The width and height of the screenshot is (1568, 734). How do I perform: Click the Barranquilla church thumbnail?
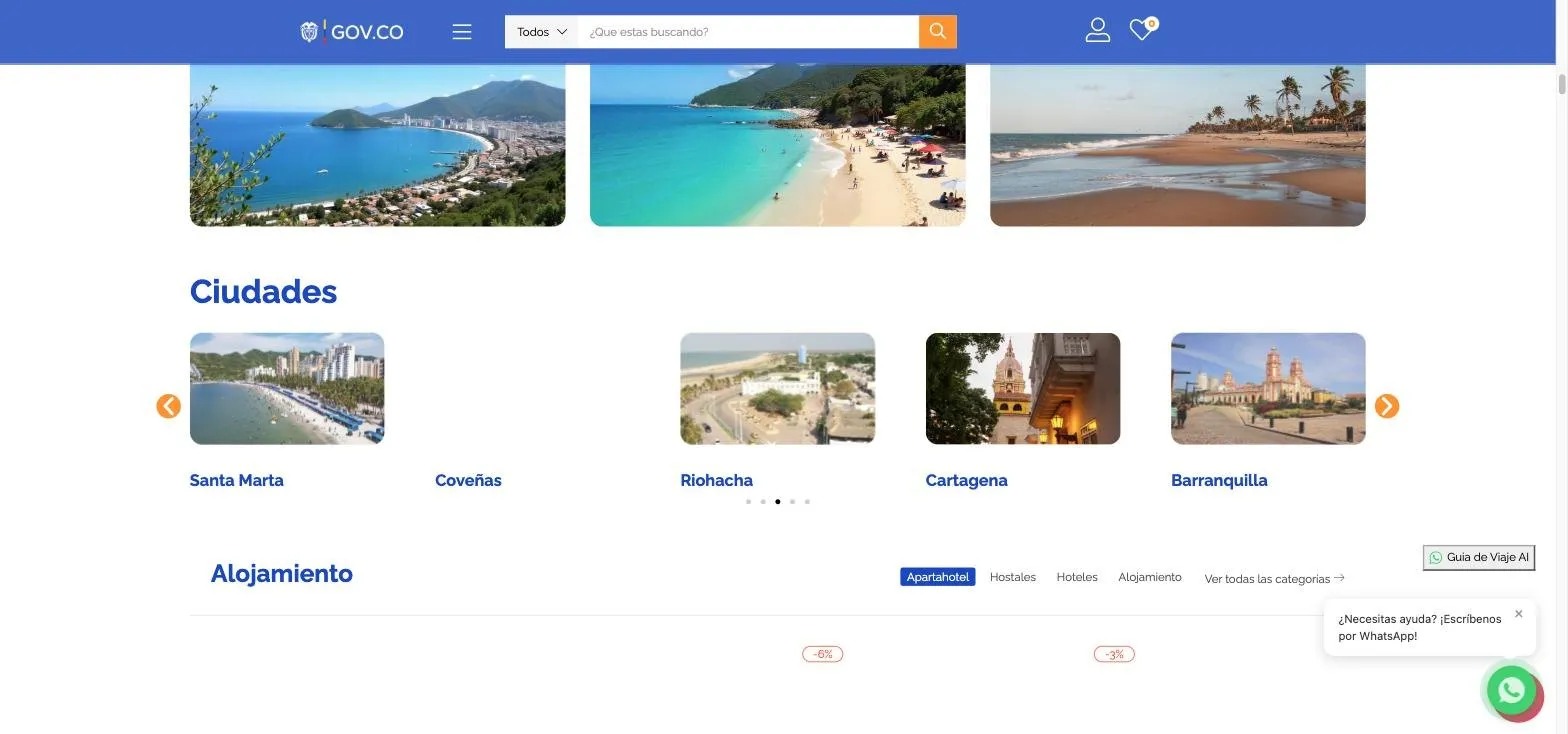tap(1268, 388)
